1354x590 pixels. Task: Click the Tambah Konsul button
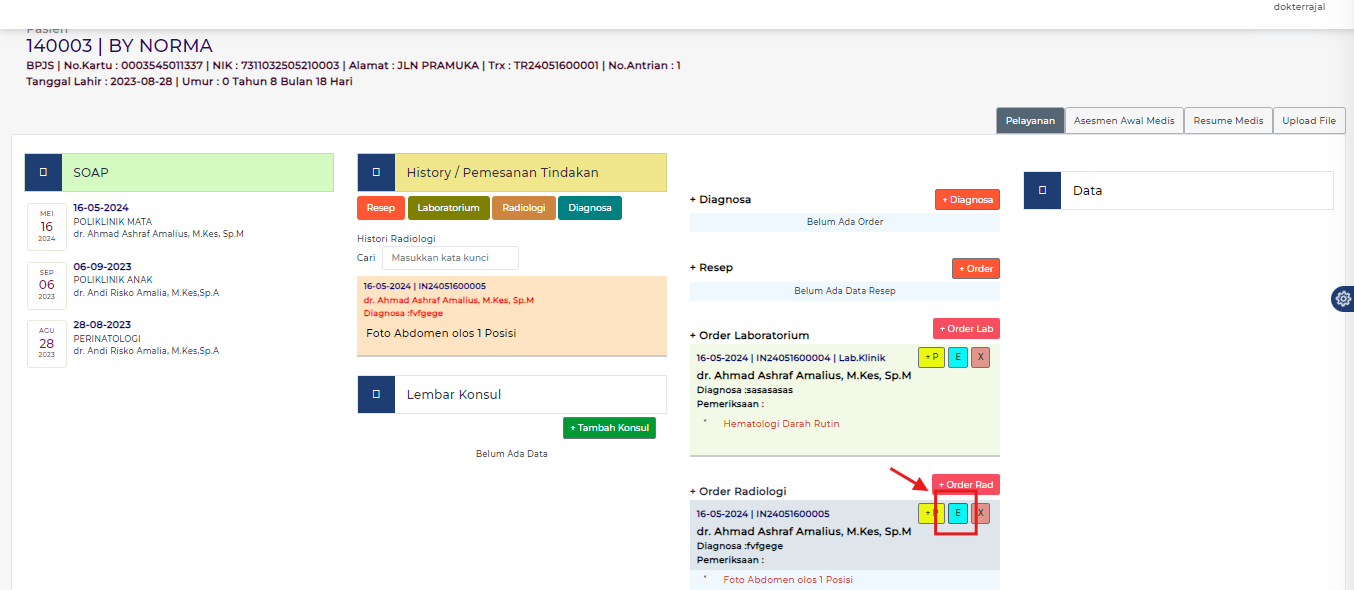(609, 427)
